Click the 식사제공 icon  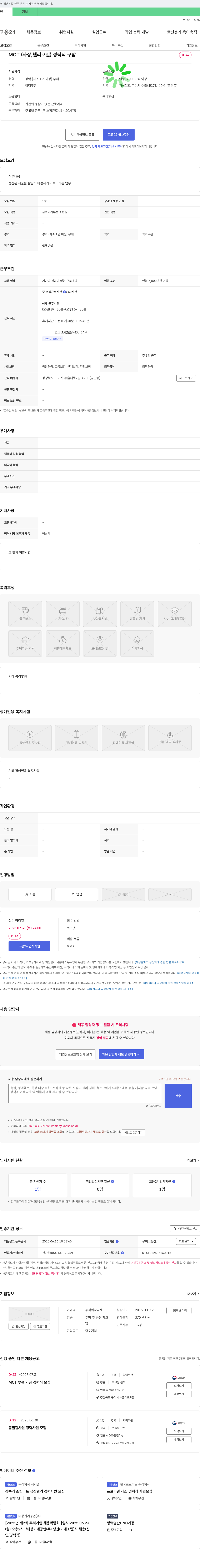137,643
